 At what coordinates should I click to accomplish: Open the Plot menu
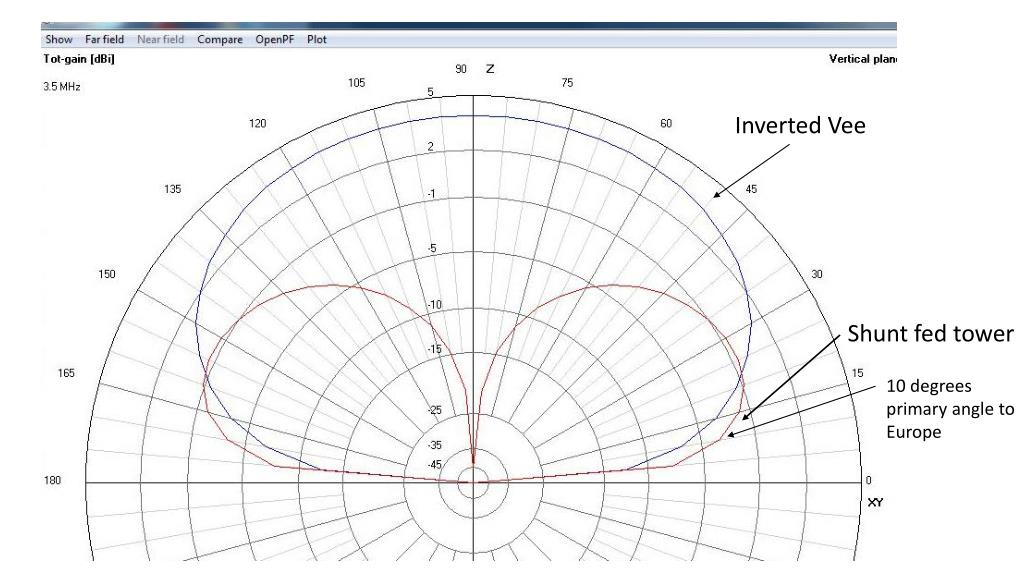[317, 39]
